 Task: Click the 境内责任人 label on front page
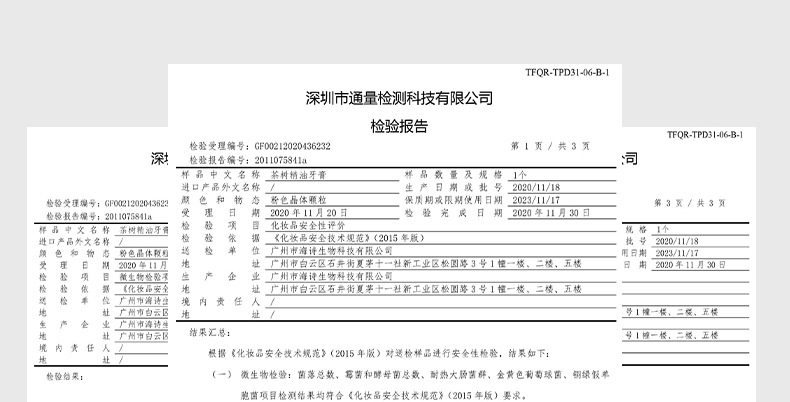click(x=220, y=302)
